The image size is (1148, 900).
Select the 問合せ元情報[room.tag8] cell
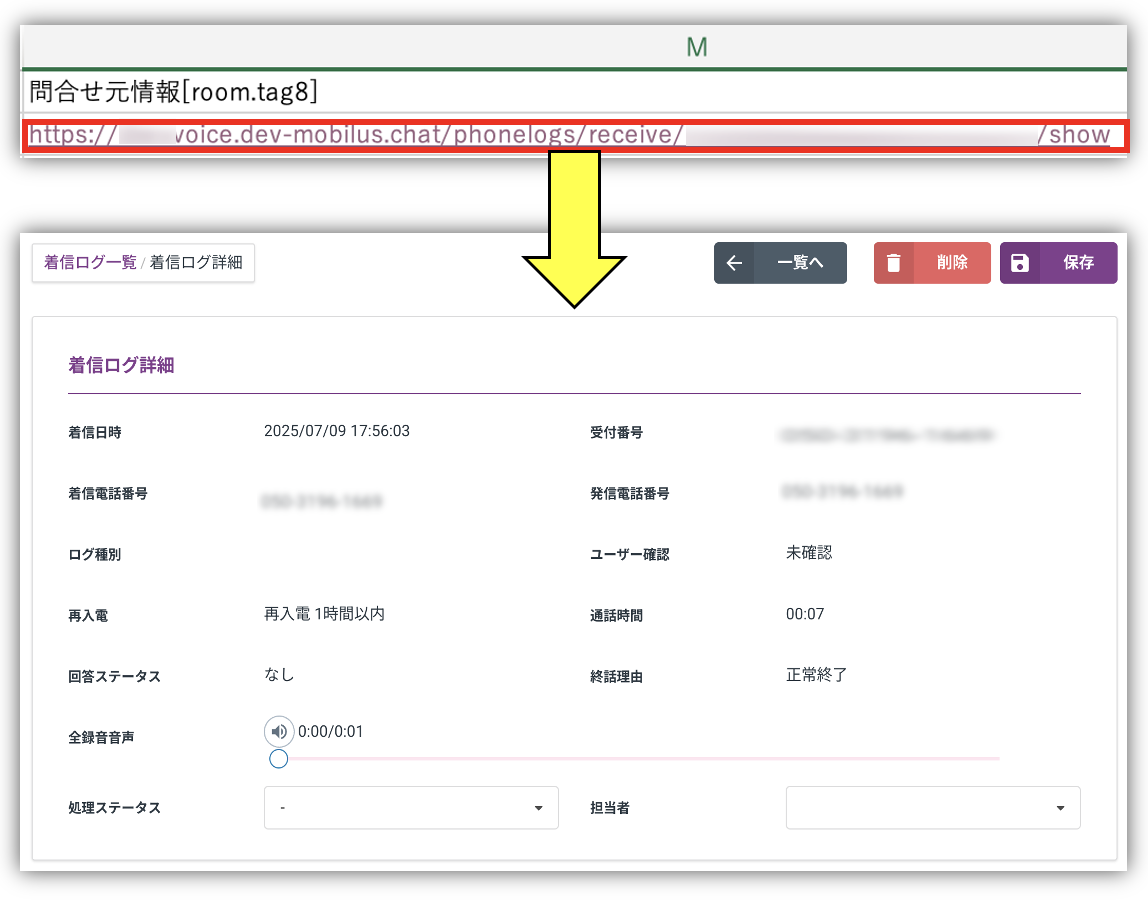173,92
